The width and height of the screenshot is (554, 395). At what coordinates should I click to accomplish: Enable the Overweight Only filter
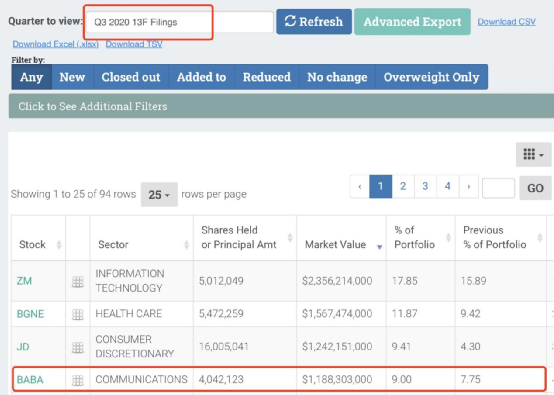point(431,77)
